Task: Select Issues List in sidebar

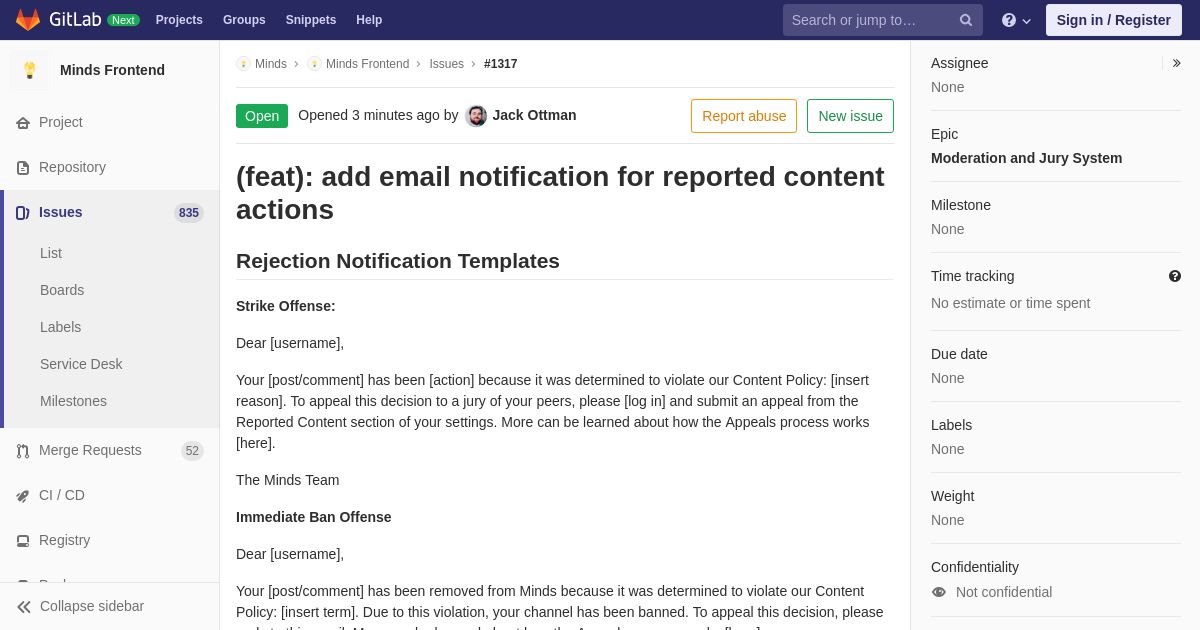Action: point(51,253)
